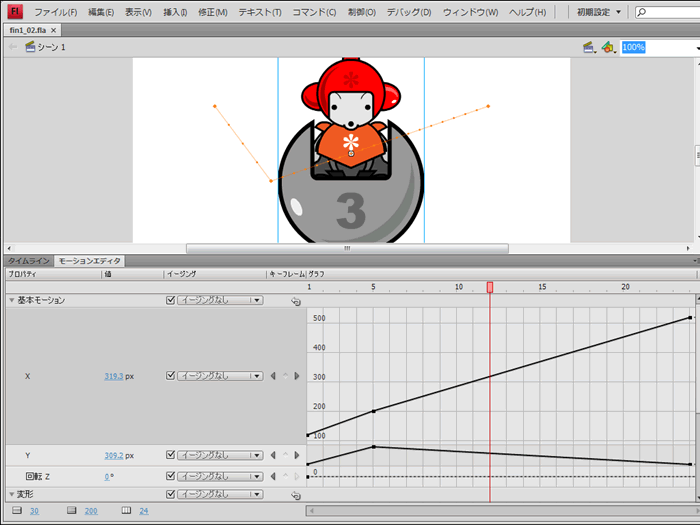Collapse the 基本モーション category

pyautogui.click(x=12, y=300)
